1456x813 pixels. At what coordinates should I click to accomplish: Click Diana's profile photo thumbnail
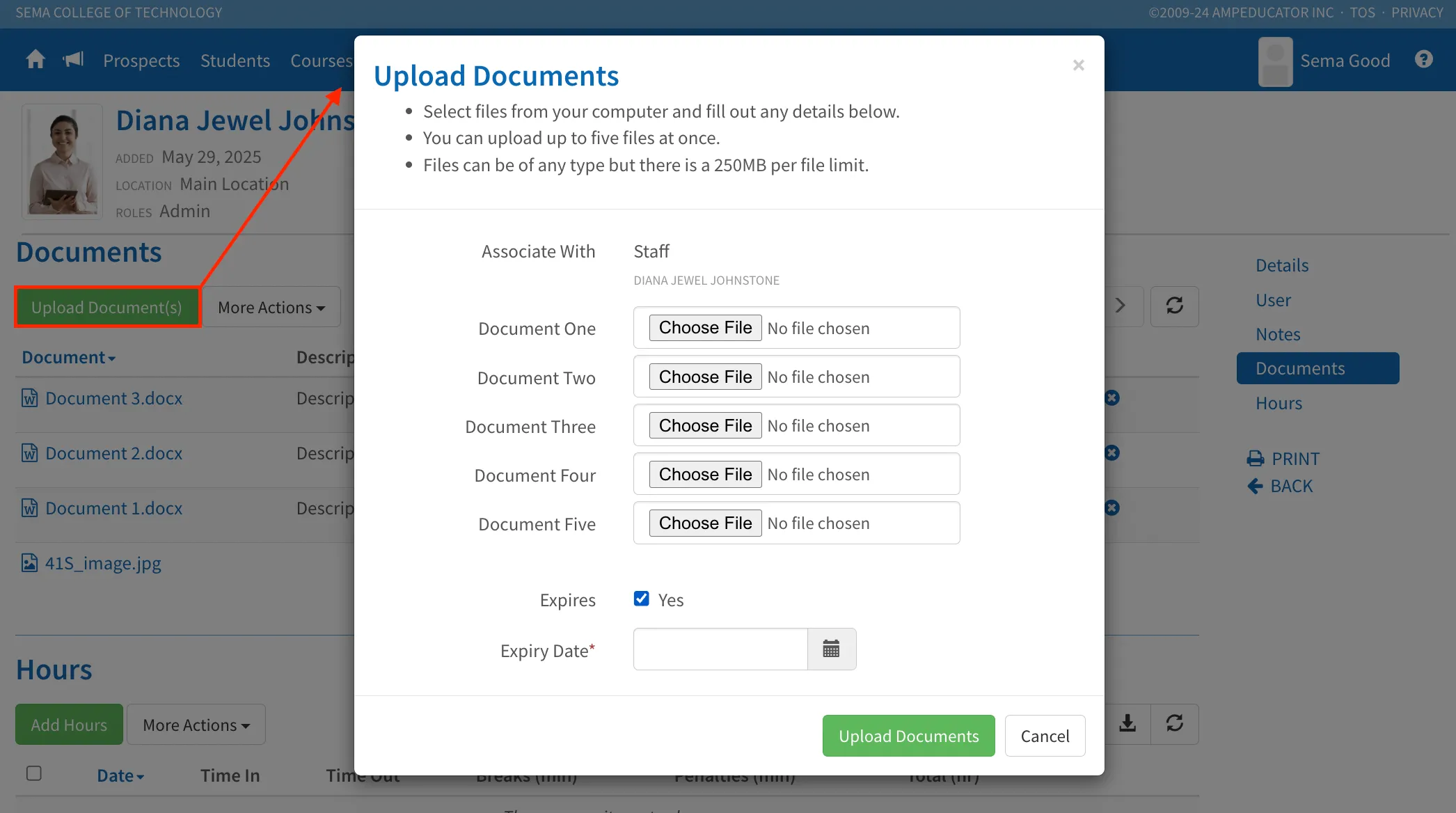[x=63, y=161]
